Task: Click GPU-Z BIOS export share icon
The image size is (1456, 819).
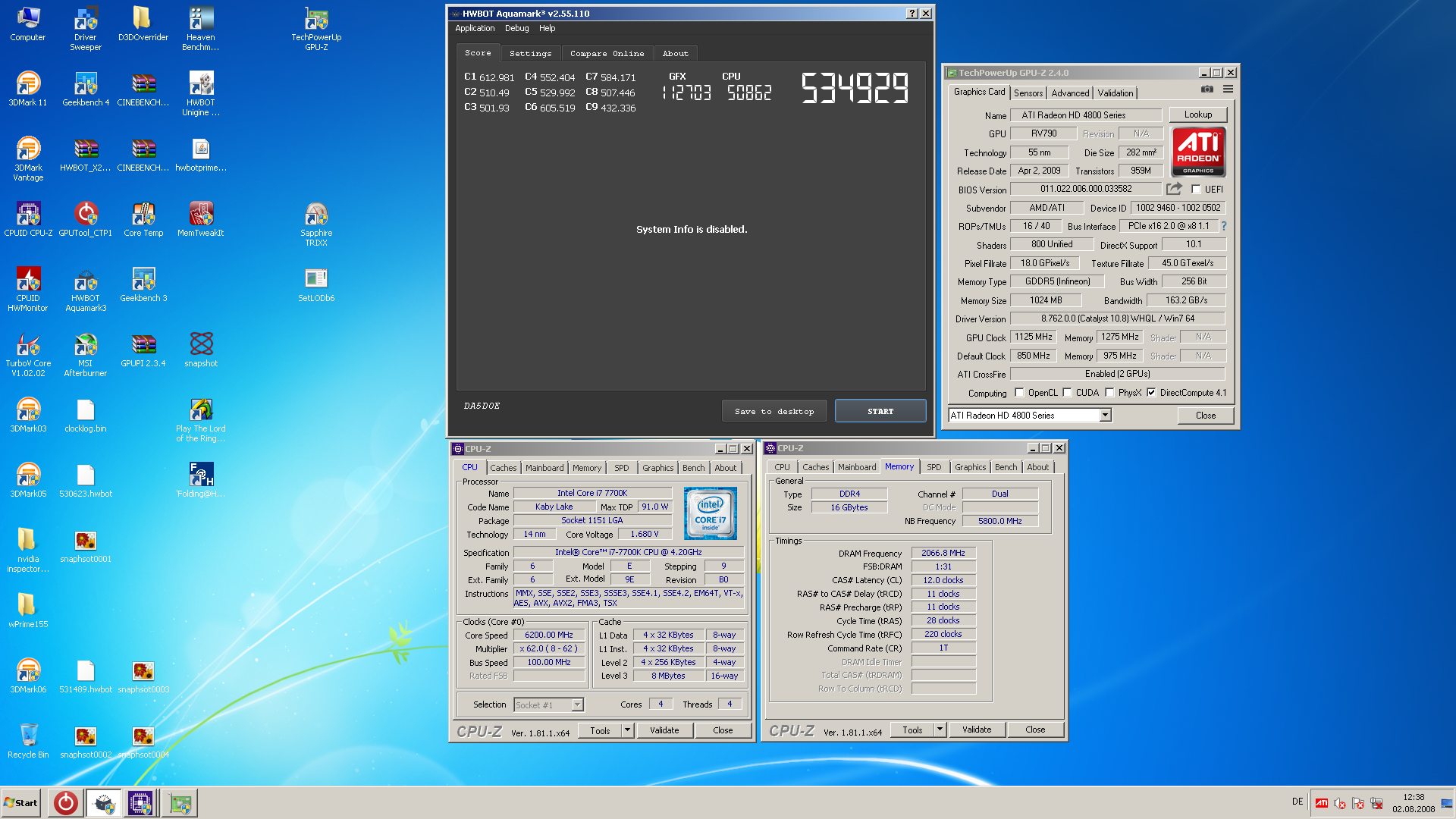Action: pyautogui.click(x=1174, y=189)
